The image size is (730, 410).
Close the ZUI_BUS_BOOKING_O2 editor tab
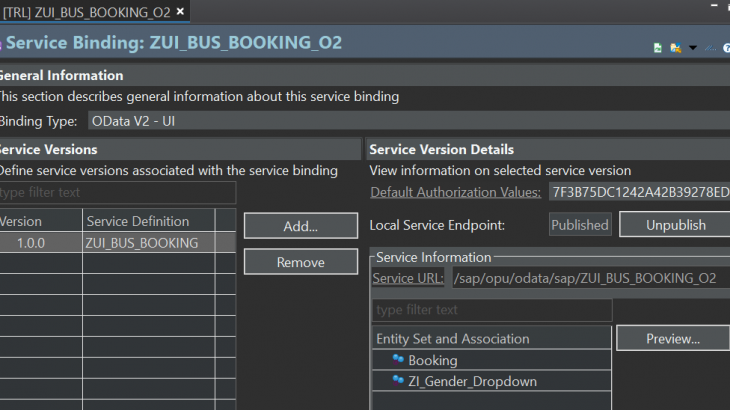[x=180, y=11]
